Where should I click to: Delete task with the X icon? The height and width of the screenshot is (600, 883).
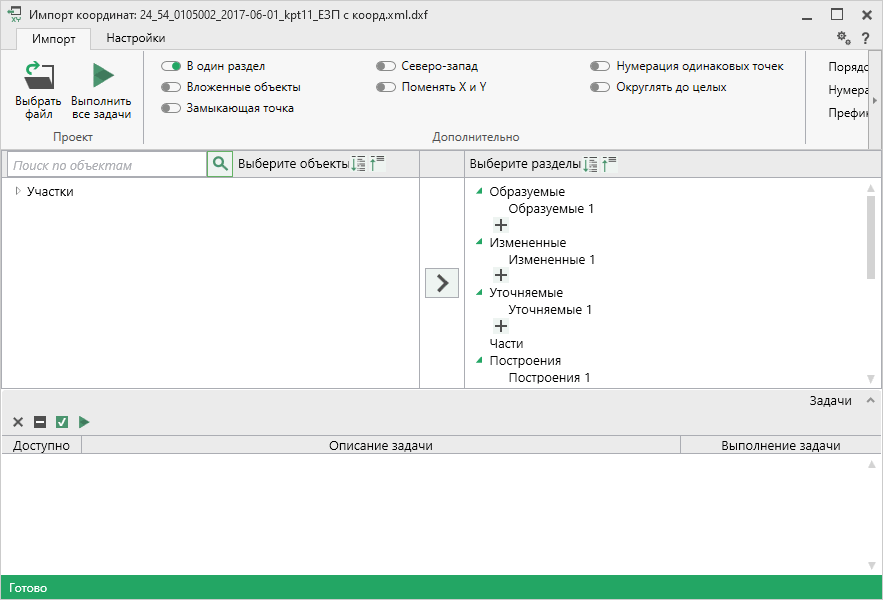[x=18, y=422]
